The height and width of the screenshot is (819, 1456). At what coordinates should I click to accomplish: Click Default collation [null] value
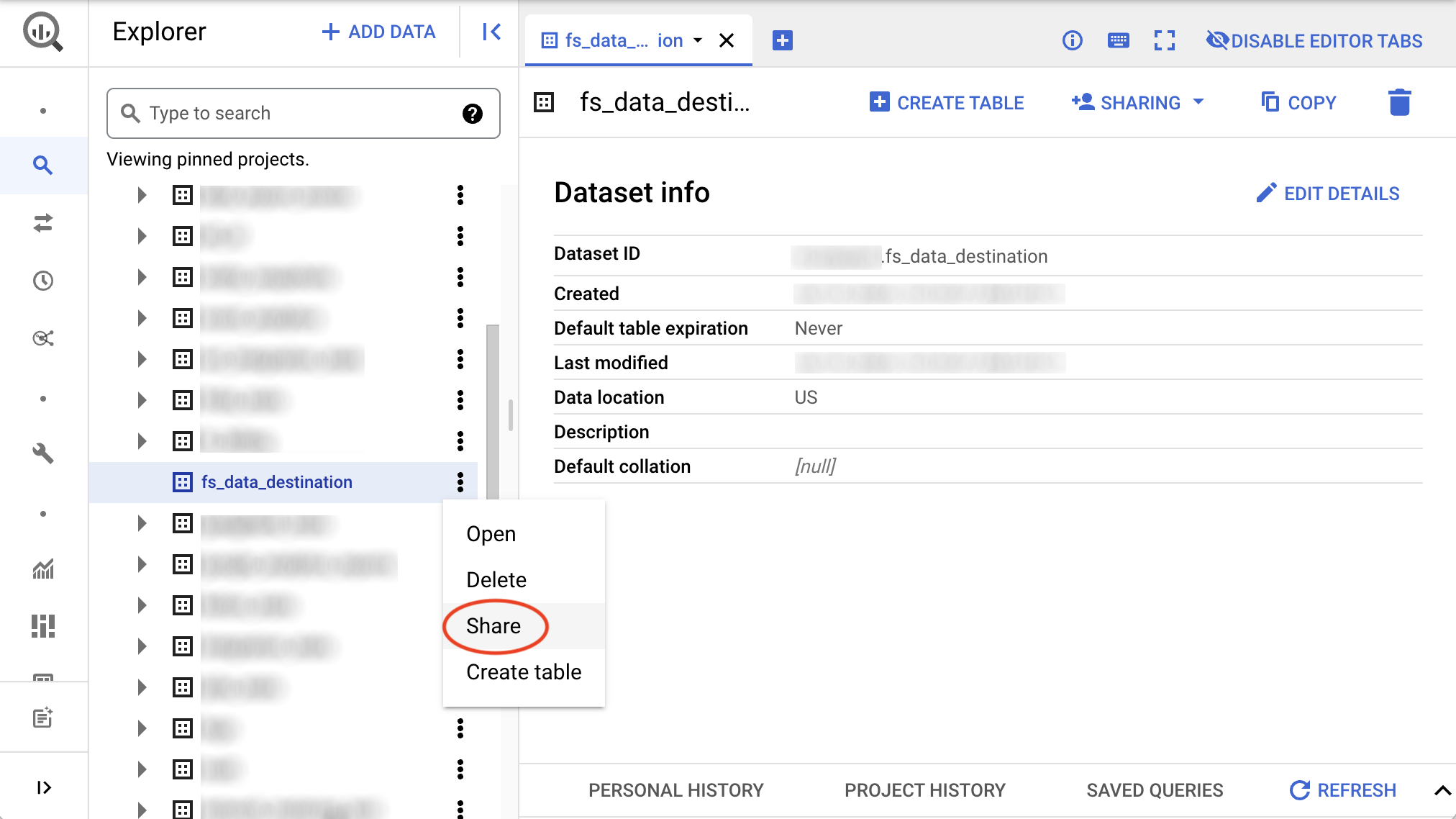[x=815, y=466]
